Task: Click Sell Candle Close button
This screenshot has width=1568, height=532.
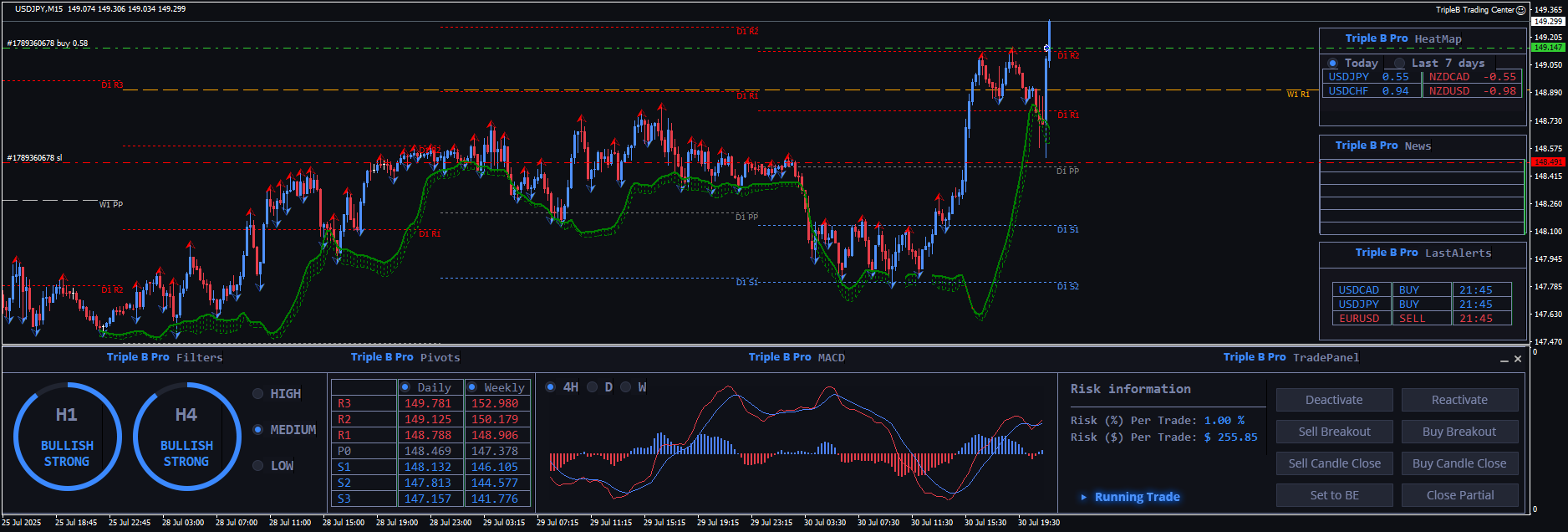Action: click(x=1334, y=463)
